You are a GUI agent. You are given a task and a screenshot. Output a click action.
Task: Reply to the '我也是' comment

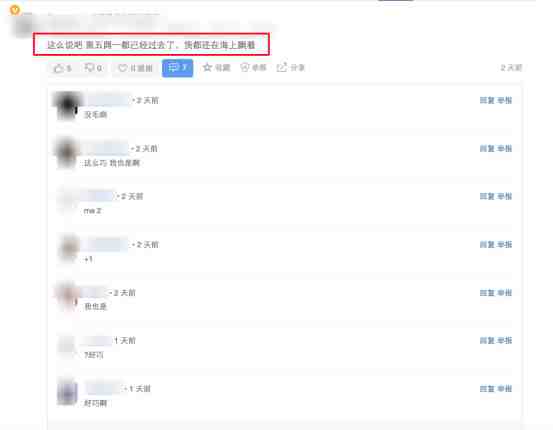tap(487, 293)
